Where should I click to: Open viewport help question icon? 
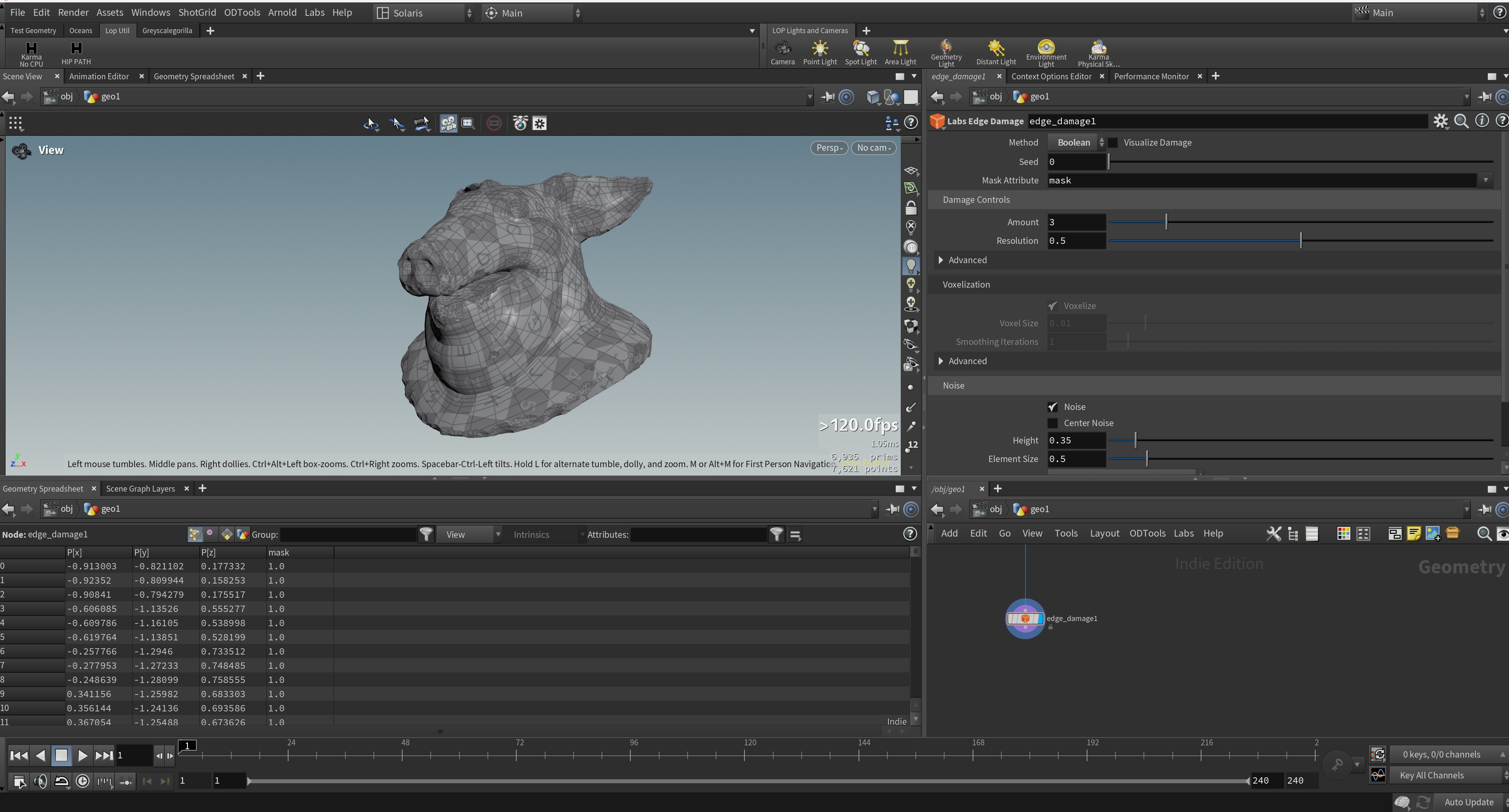pos(910,122)
